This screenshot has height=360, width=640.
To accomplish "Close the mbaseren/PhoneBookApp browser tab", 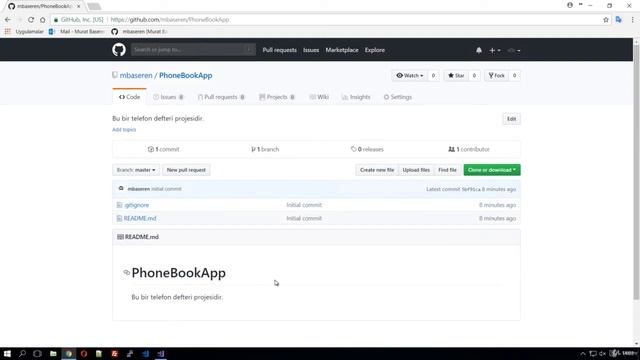I will (x=78, y=6).
